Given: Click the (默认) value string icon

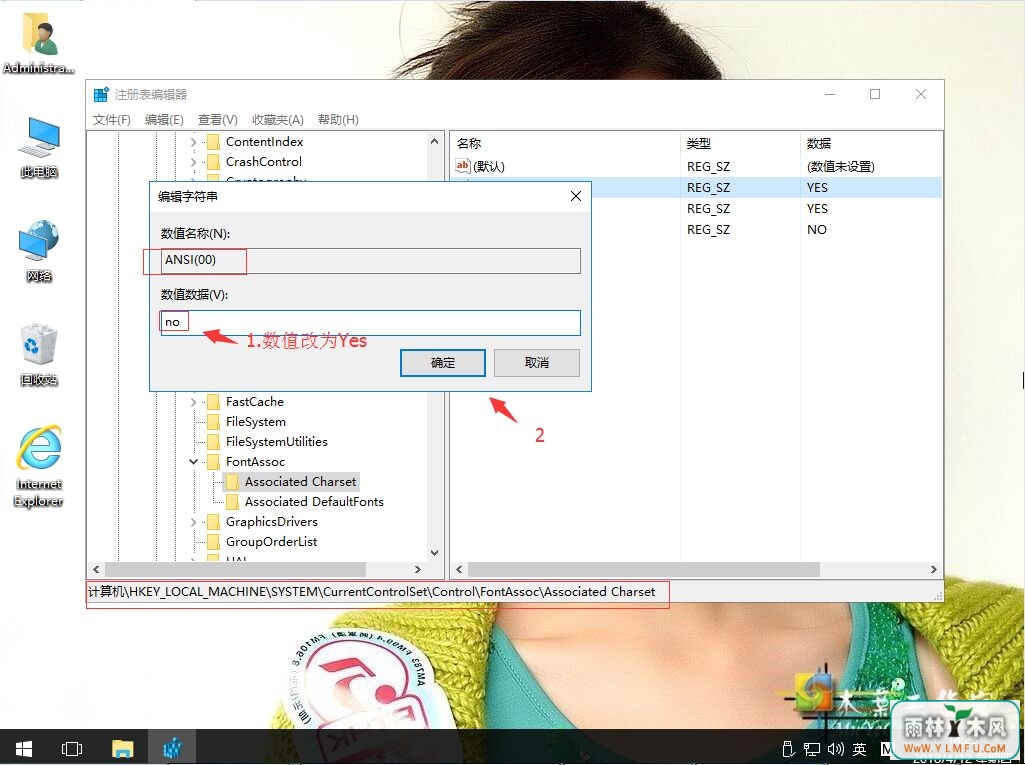Looking at the screenshot, I should click(x=463, y=166).
